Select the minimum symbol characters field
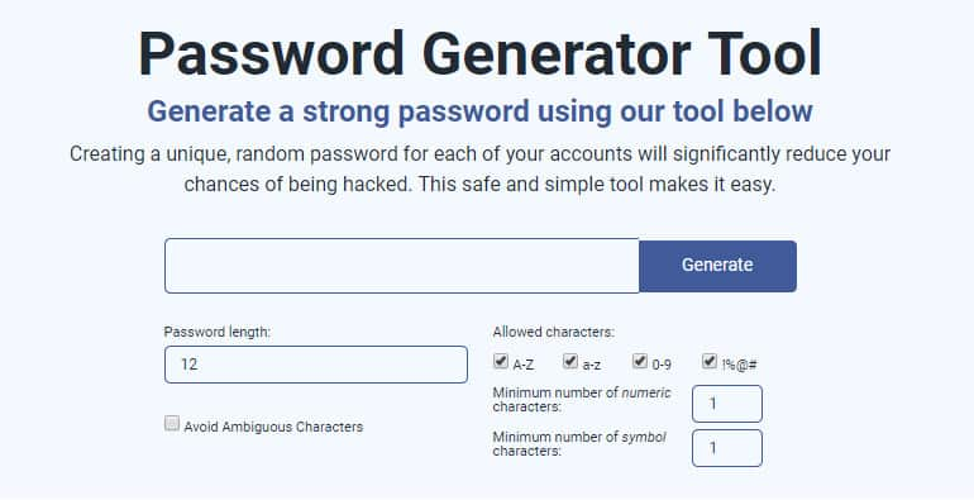Screen dimensions: 974x500 (x=726, y=448)
